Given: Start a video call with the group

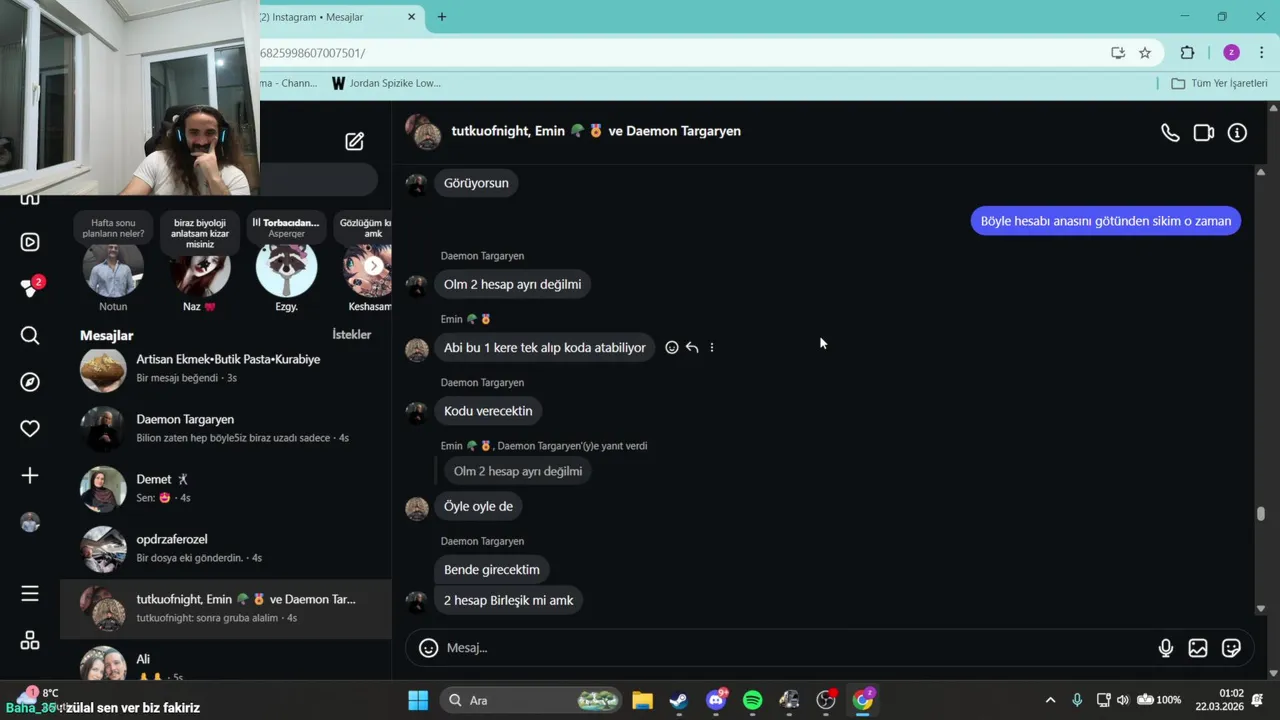Looking at the screenshot, I should 1204,132.
